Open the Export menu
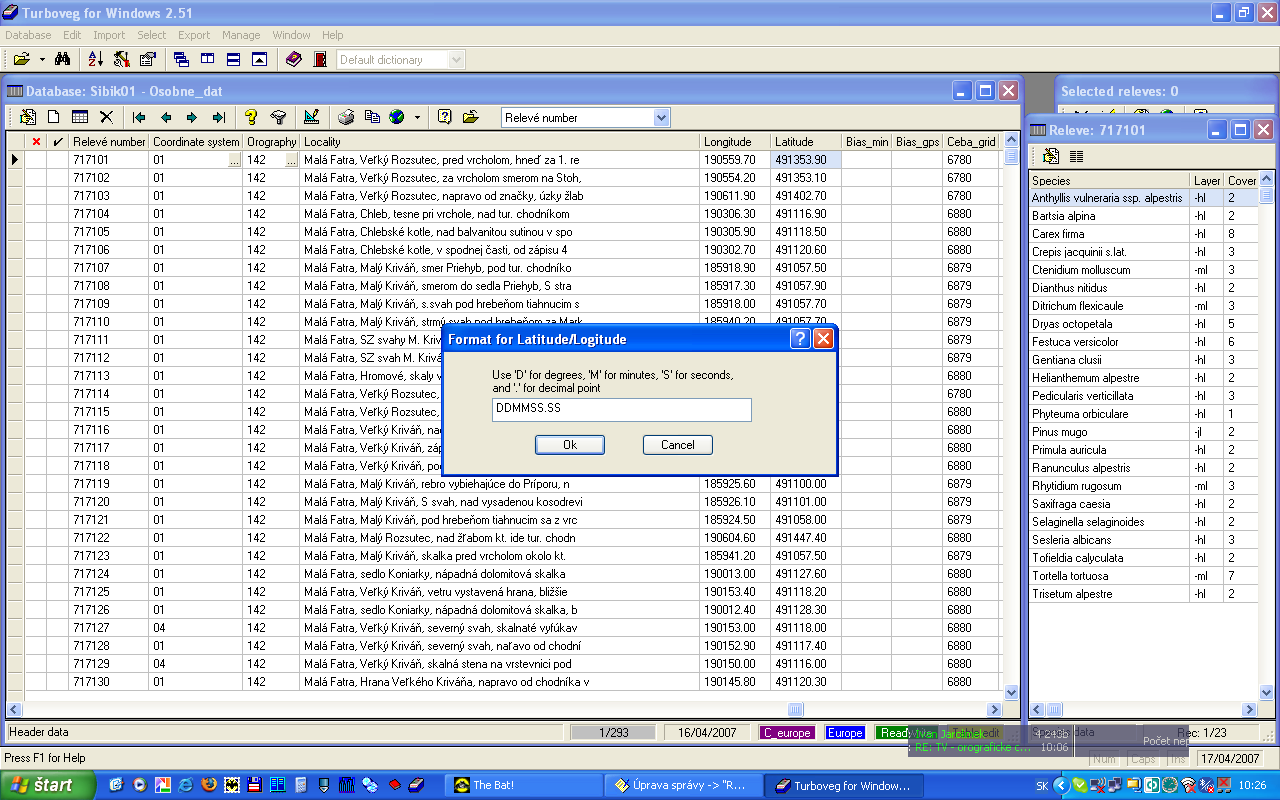Image resolution: width=1280 pixels, height=800 pixels. pyautogui.click(x=194, y=35)
